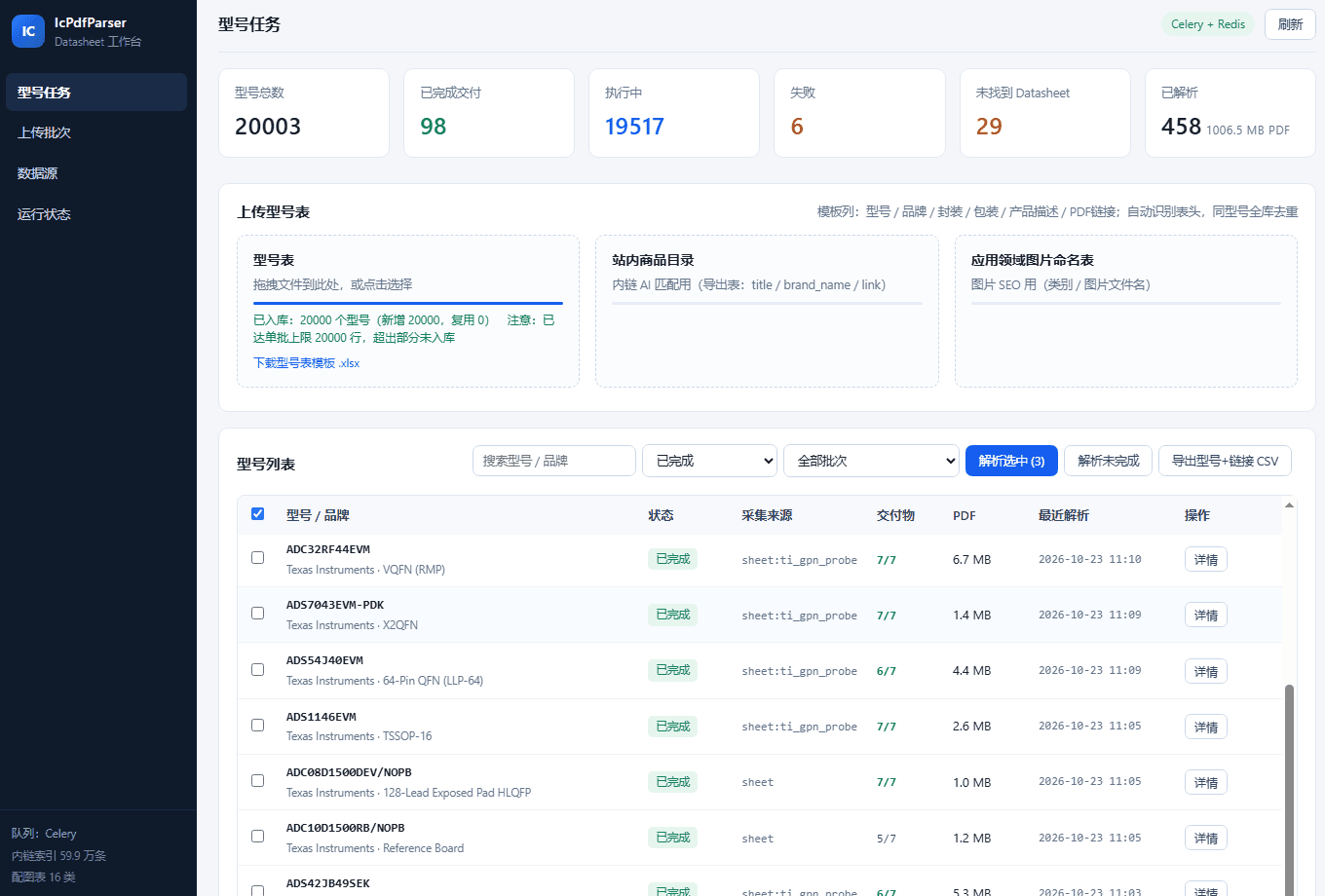Check the ADS7043EVM-PDK row checkbox
The width and height of the screenshot is (1325, 896).
coord(257,614)
